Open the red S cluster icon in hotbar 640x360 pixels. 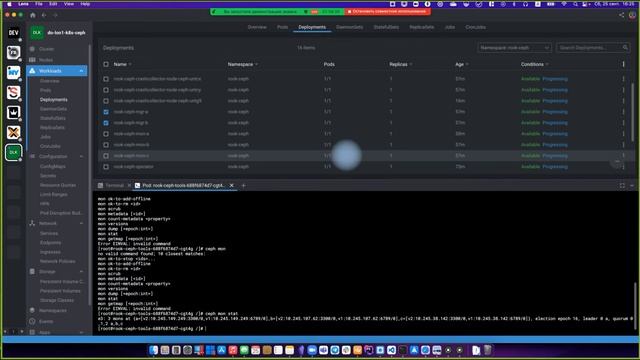13,92
